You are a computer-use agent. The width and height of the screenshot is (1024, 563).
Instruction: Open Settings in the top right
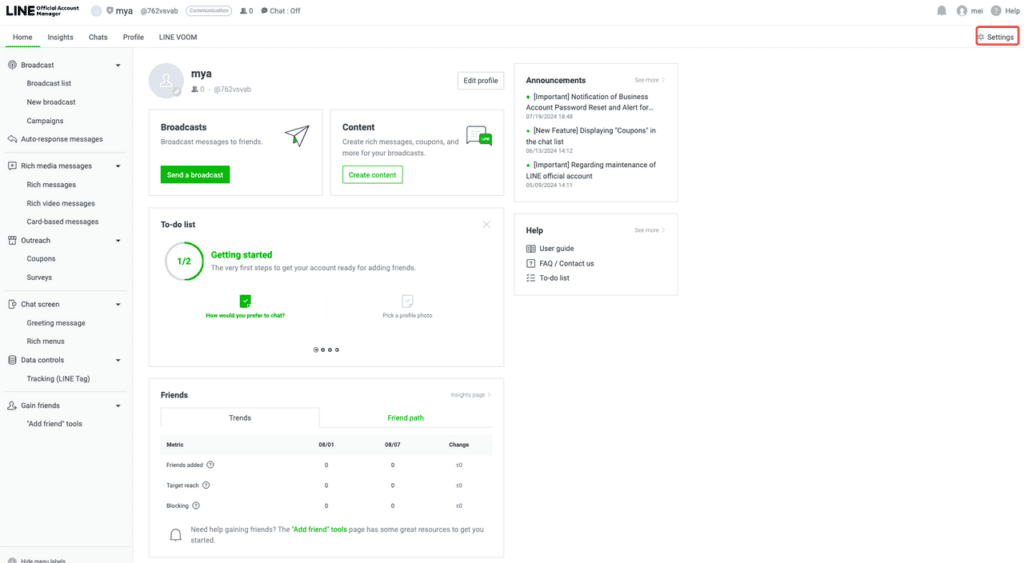997,37
